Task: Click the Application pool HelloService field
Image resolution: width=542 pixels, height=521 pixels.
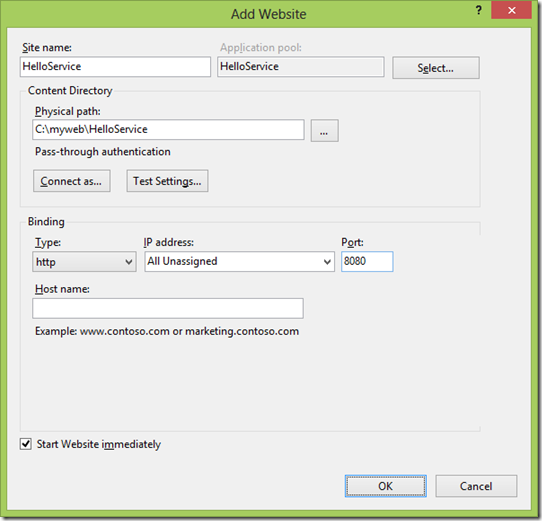Action: coord(301,67)
